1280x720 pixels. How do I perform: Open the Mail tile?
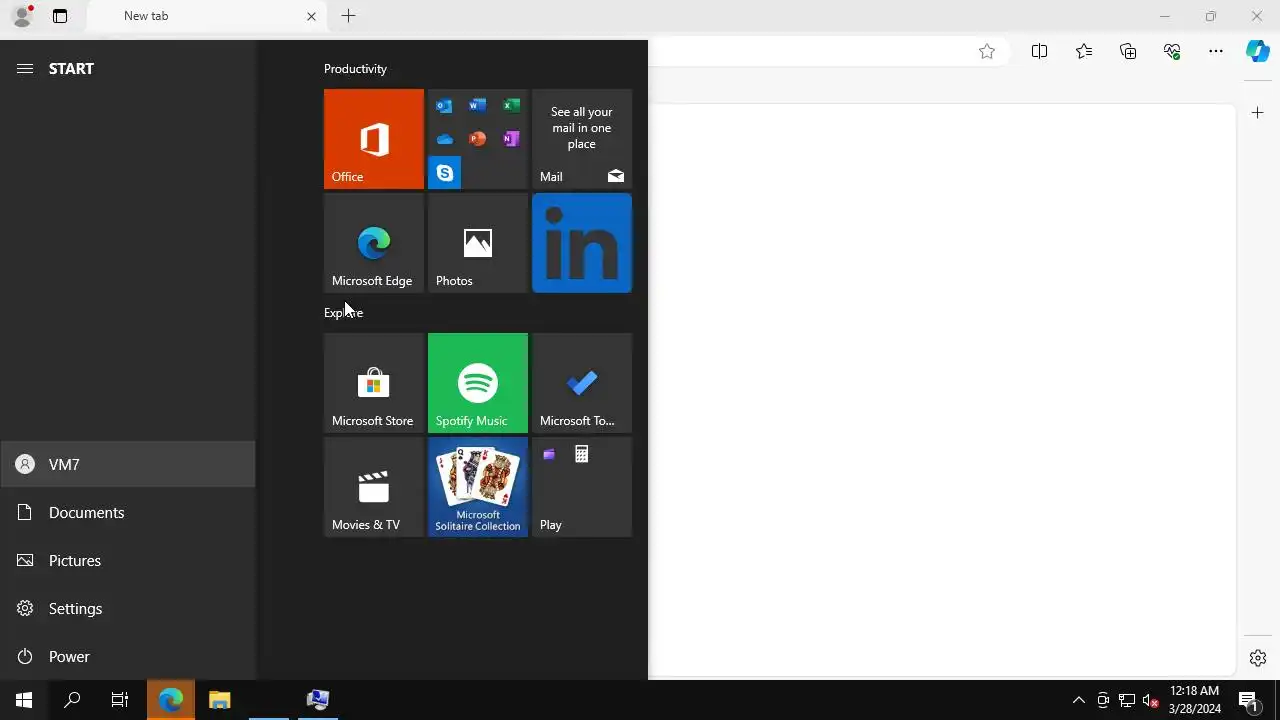point(582,139)
